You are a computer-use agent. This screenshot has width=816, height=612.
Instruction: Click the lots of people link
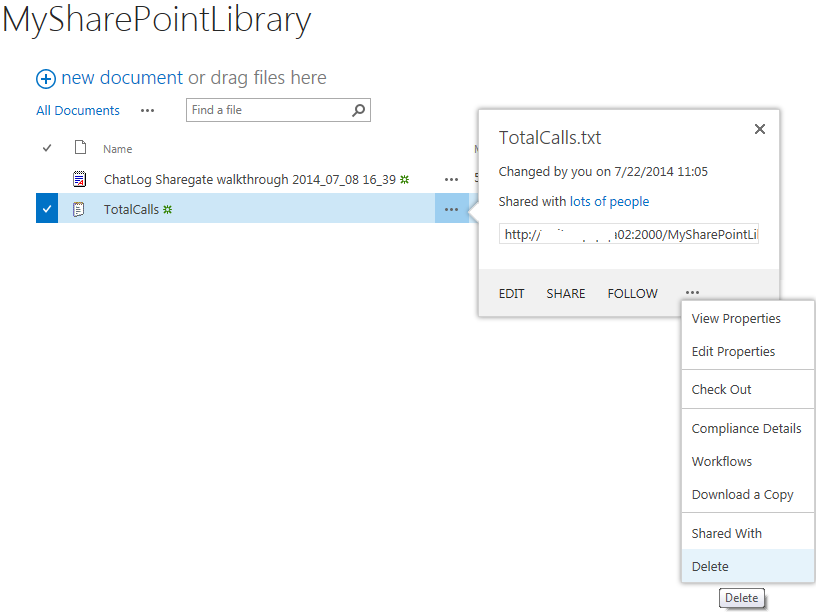609,201
